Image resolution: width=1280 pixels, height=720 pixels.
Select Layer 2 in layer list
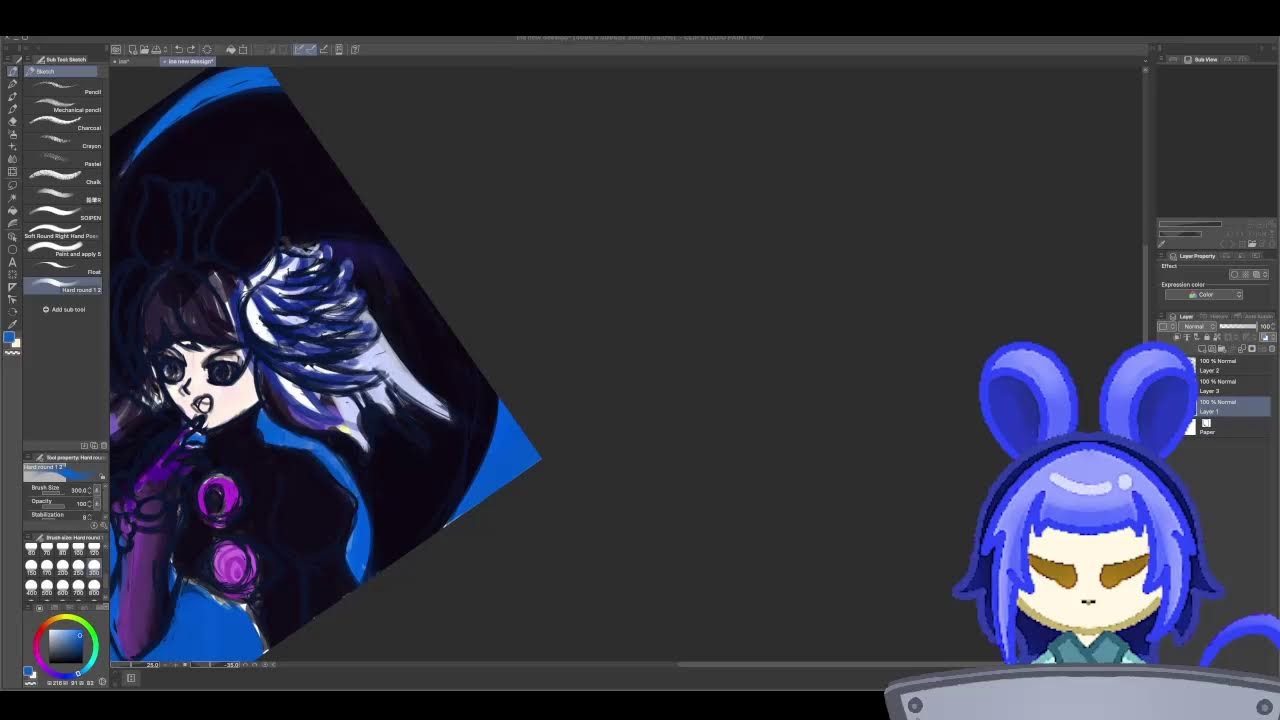coord(1234,365)
